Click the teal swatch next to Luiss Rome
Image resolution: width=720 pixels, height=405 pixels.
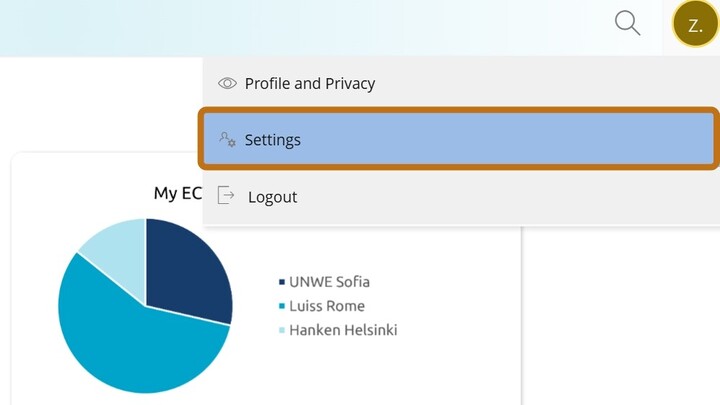(x=282, y=306)
